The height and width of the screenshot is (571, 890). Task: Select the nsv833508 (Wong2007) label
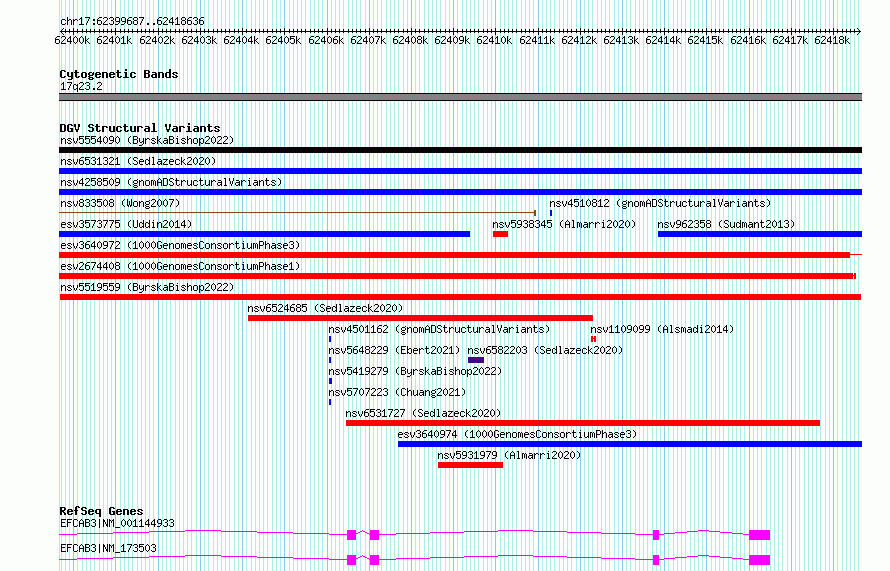(120, 203)
